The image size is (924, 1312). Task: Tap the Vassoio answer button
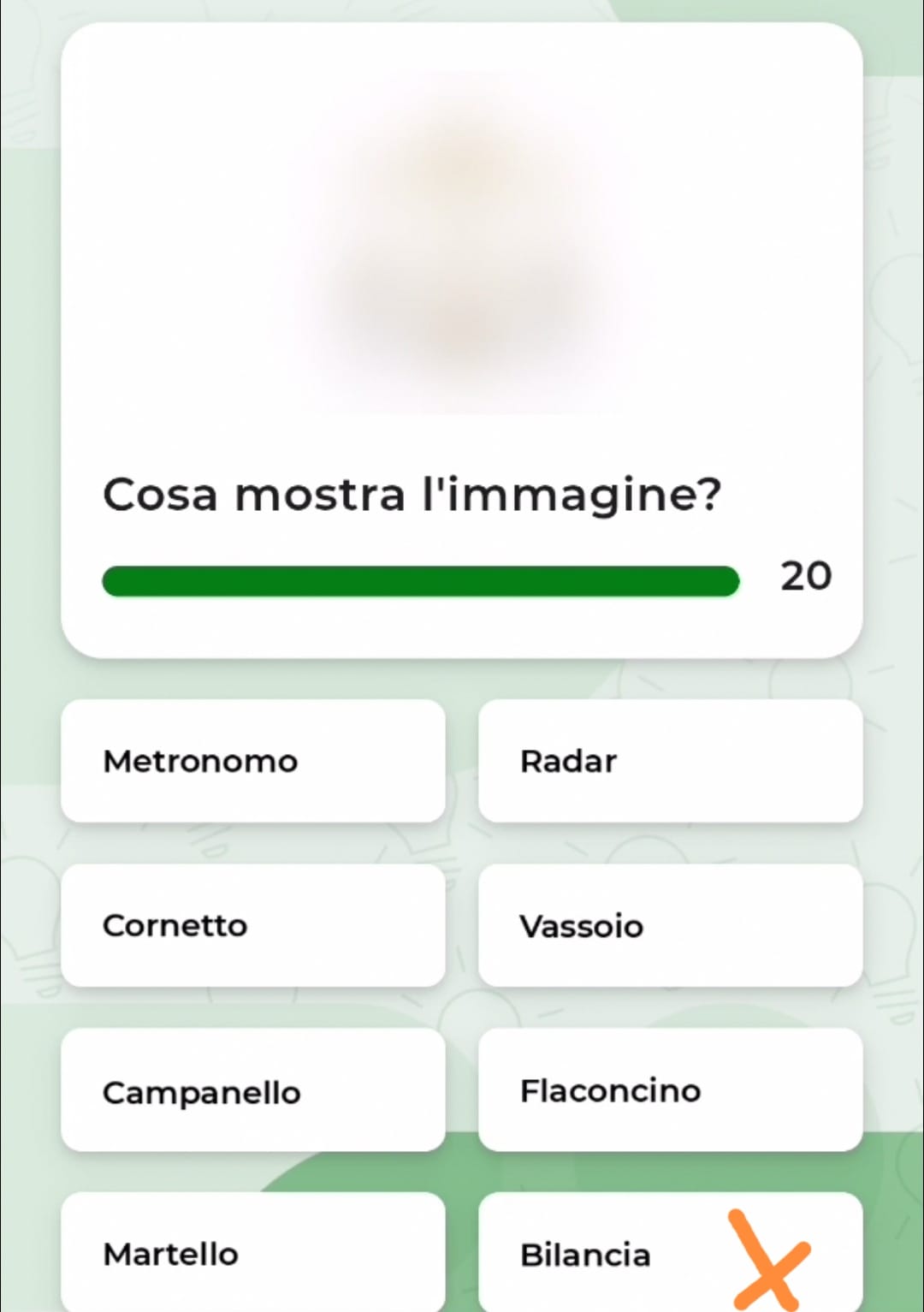[670, 925]
